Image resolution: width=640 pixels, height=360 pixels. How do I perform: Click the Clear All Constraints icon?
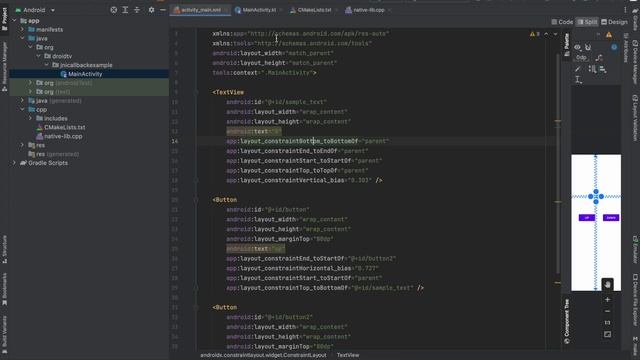599,58
